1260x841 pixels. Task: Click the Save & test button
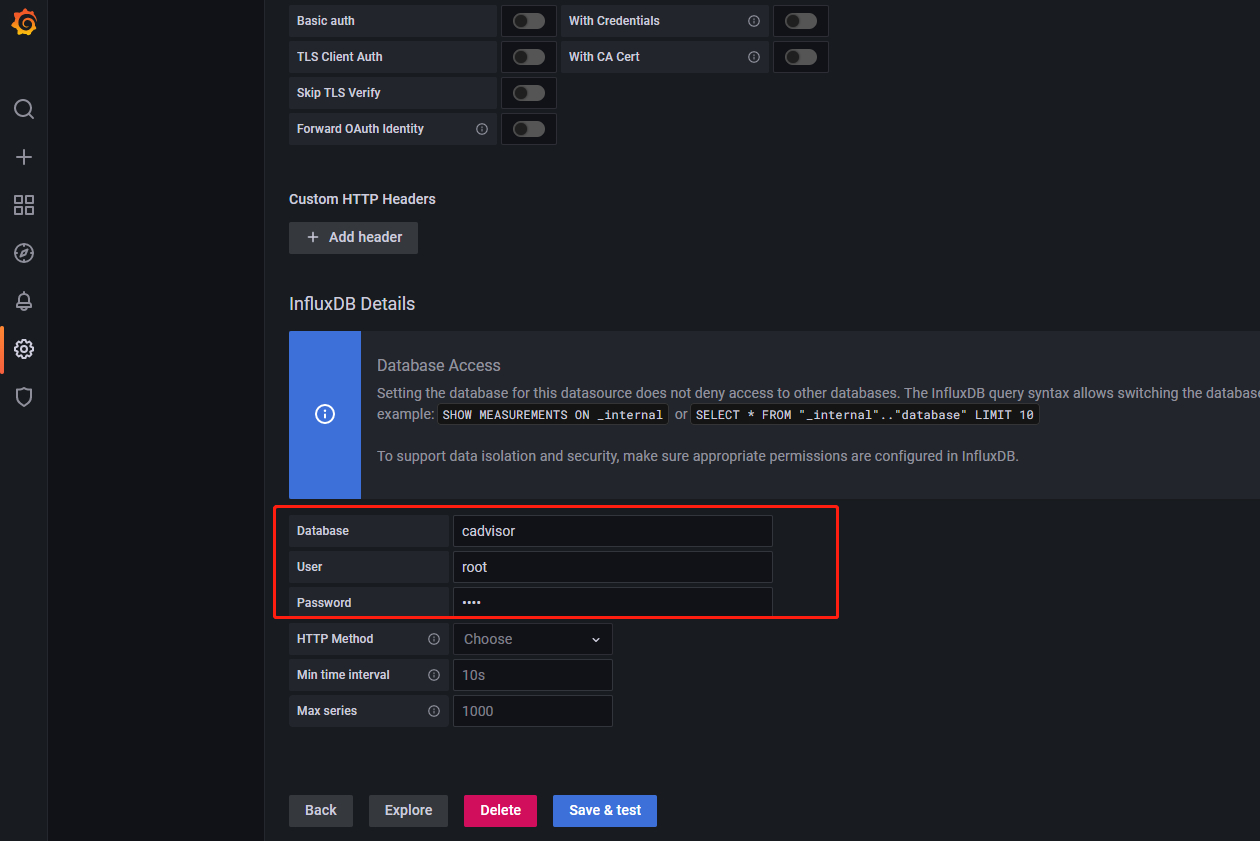[x=605, y=810]
